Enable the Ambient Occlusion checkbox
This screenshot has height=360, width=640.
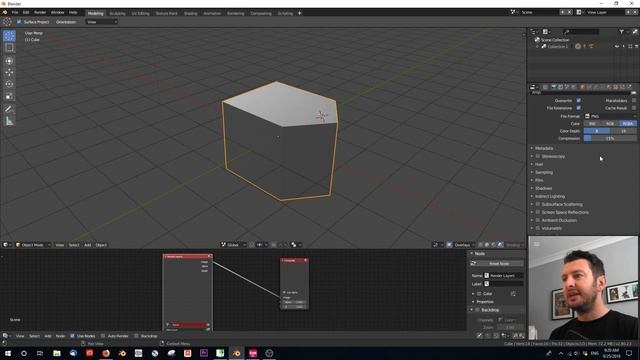pyautogui.click(x=538, y=220)
